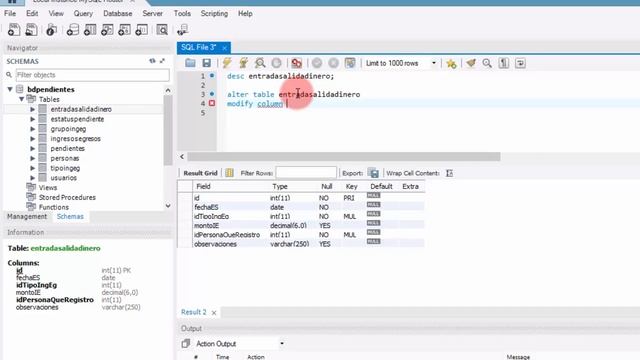Screen dimensions: 640x360
Task: Execute the SQL script with lightning icon
Action: 227,63
